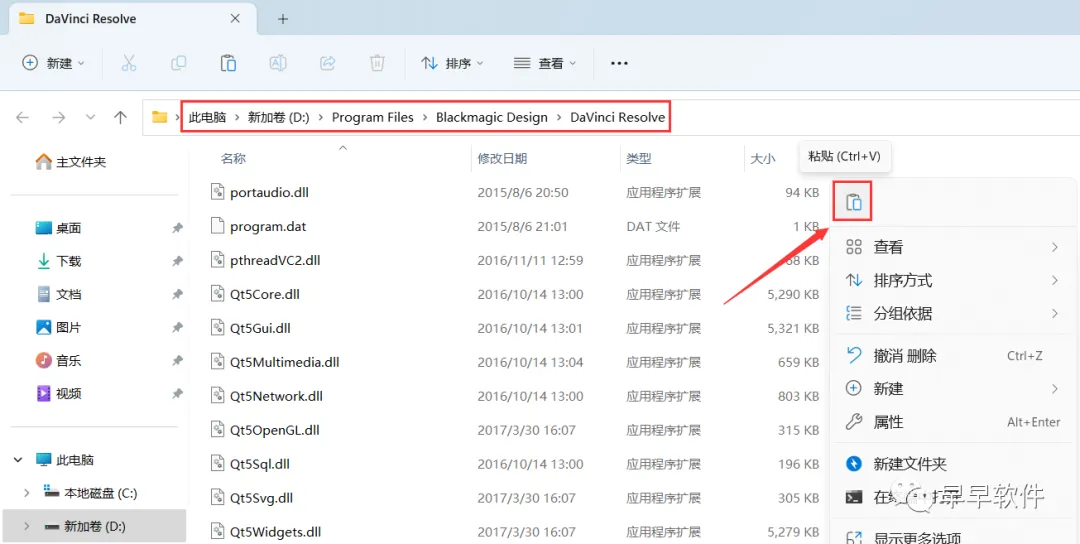This screenshot has width=1080, height=544.
Task: Open the 查看 view dropdown in toolbar
Action: pyautogui.click(x=545, y=63)
